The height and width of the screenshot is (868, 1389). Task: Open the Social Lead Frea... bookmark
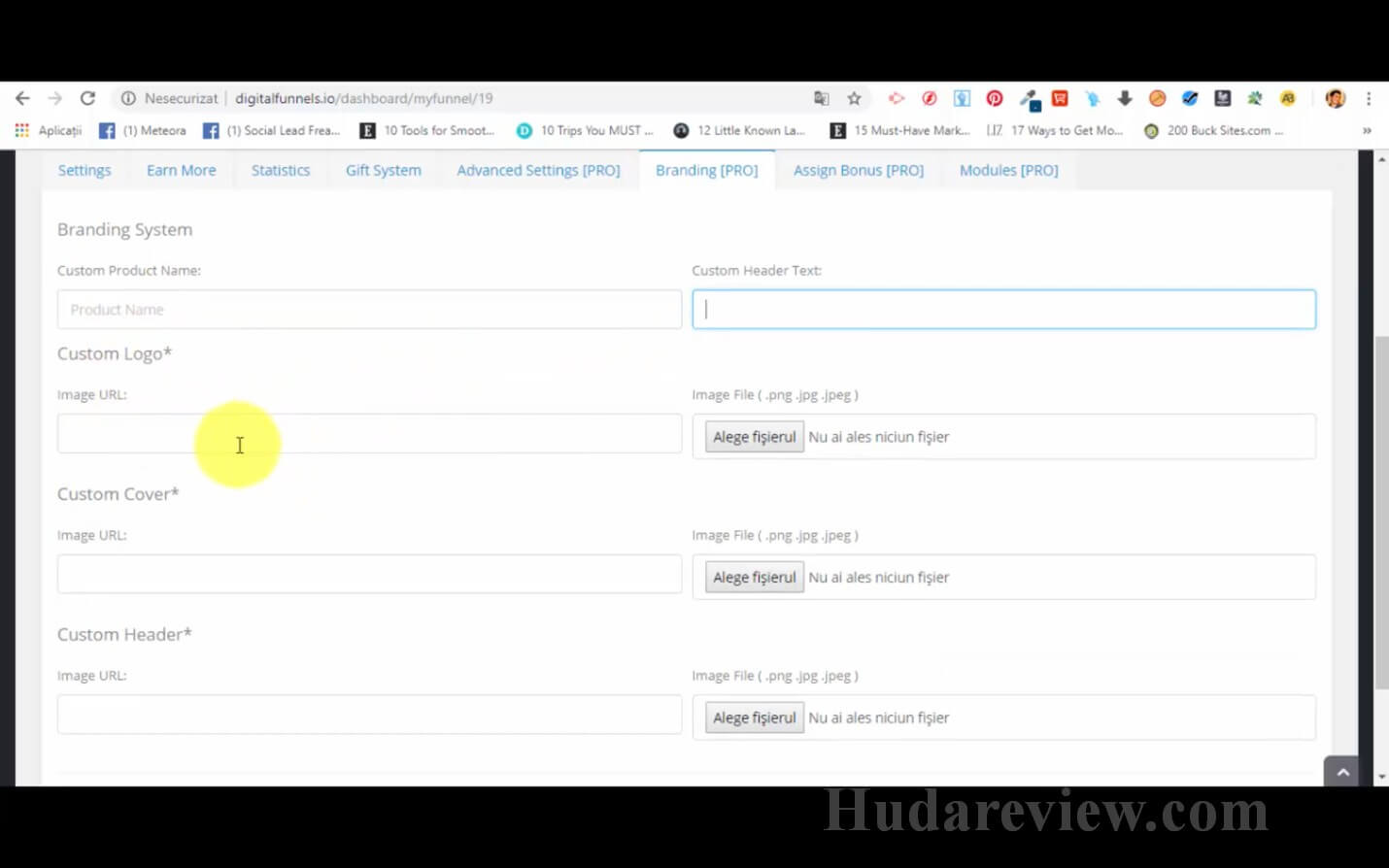coord(272,130)
